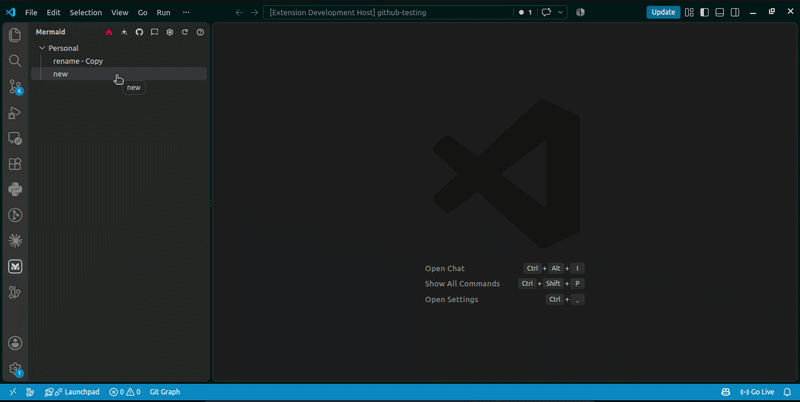Click the blue Update button
This screenshot has width=800, height=402.
(663, 12)
